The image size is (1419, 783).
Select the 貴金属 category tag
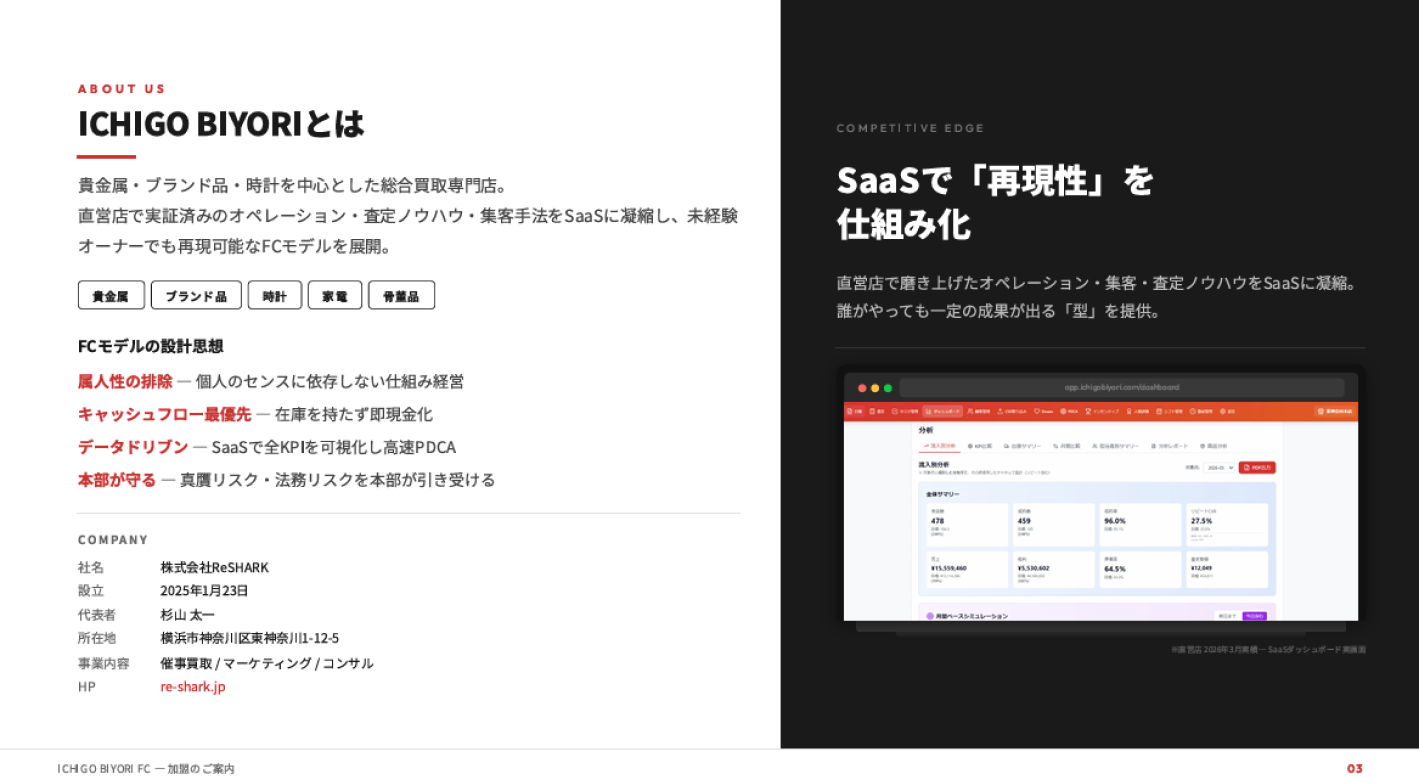111,296
